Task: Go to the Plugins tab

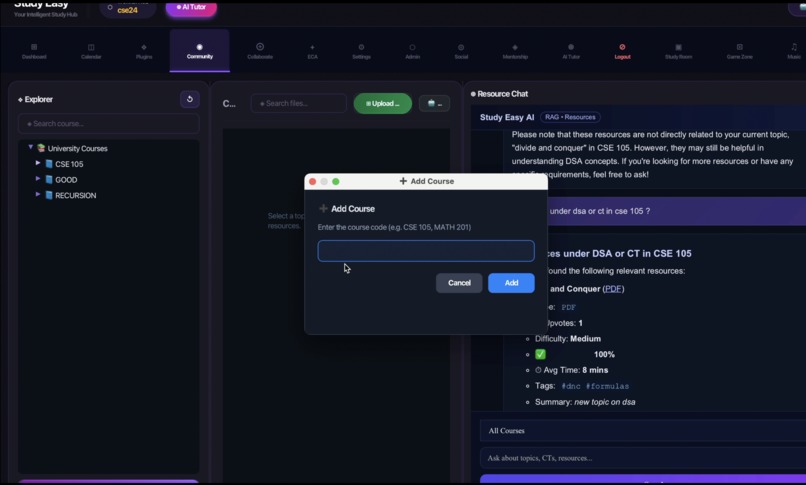Action: [144, 51]
